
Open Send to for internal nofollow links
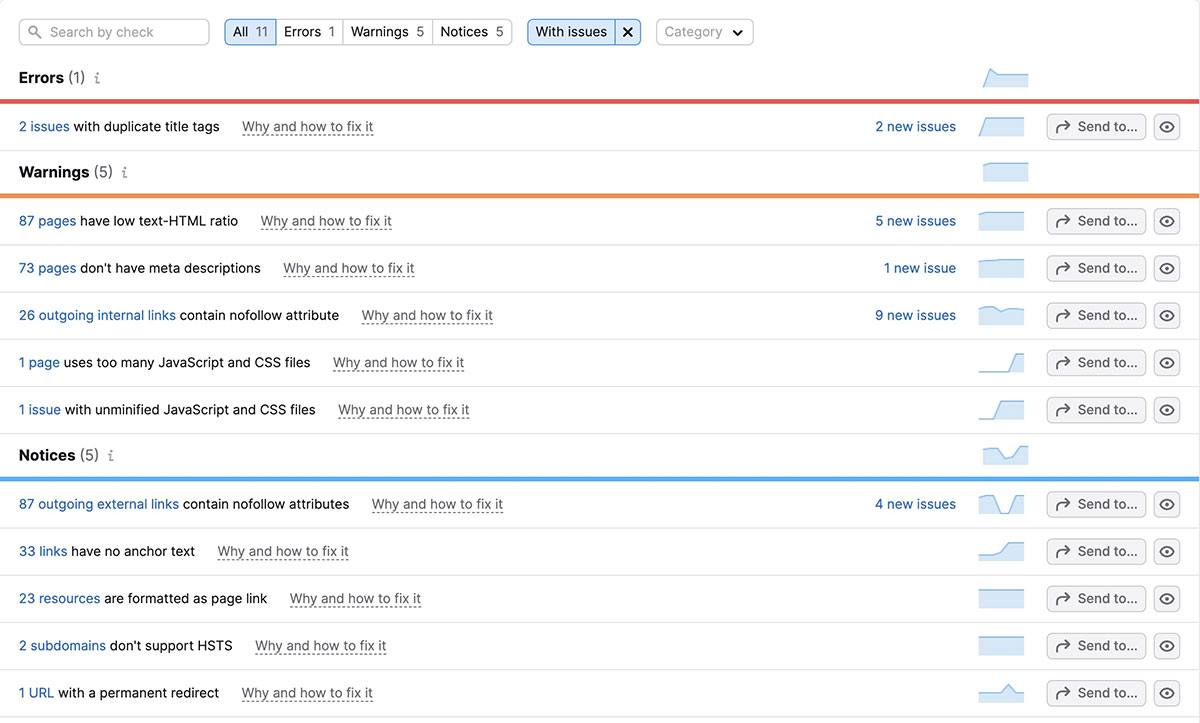[x=1096, y=315]
